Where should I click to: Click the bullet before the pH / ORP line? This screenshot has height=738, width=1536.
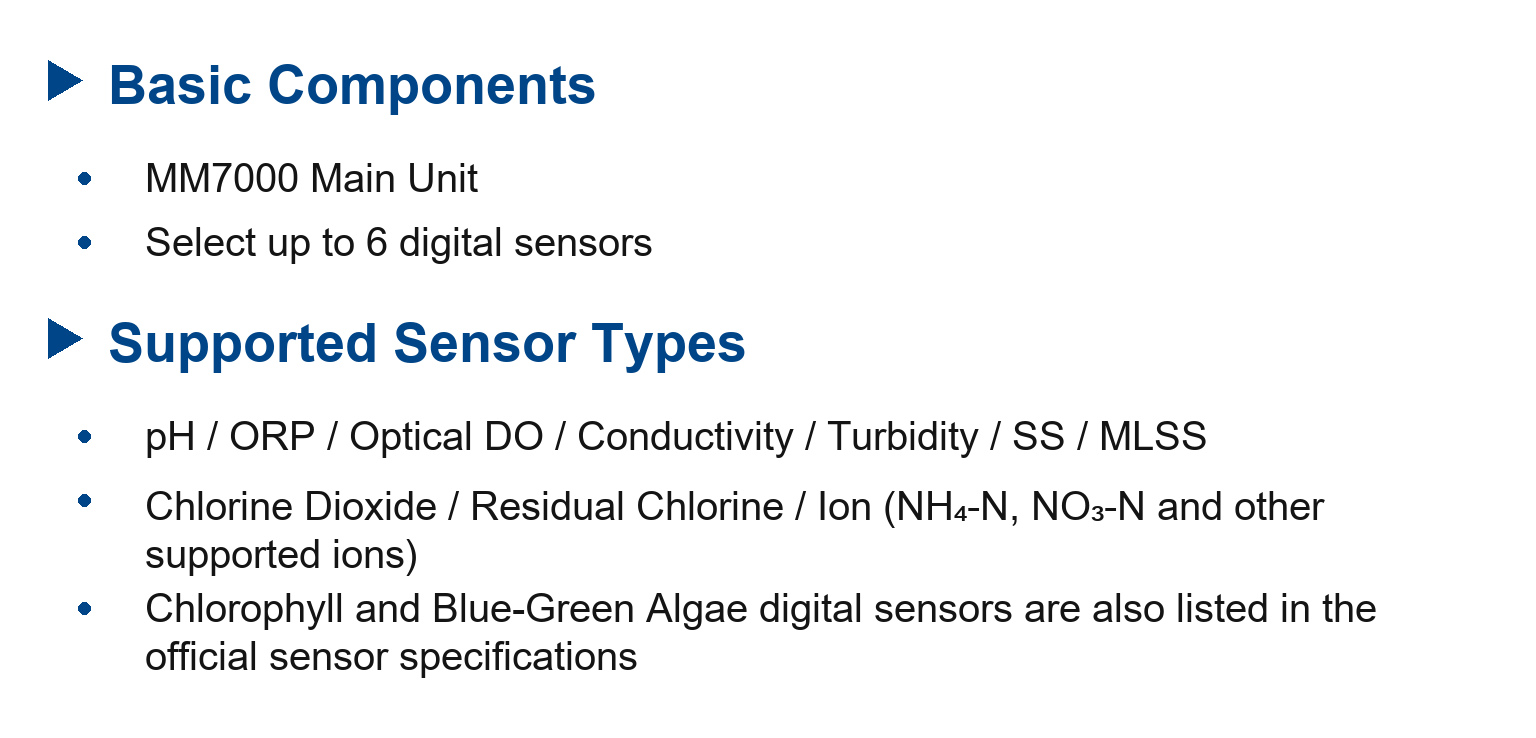tap(85, 437)
